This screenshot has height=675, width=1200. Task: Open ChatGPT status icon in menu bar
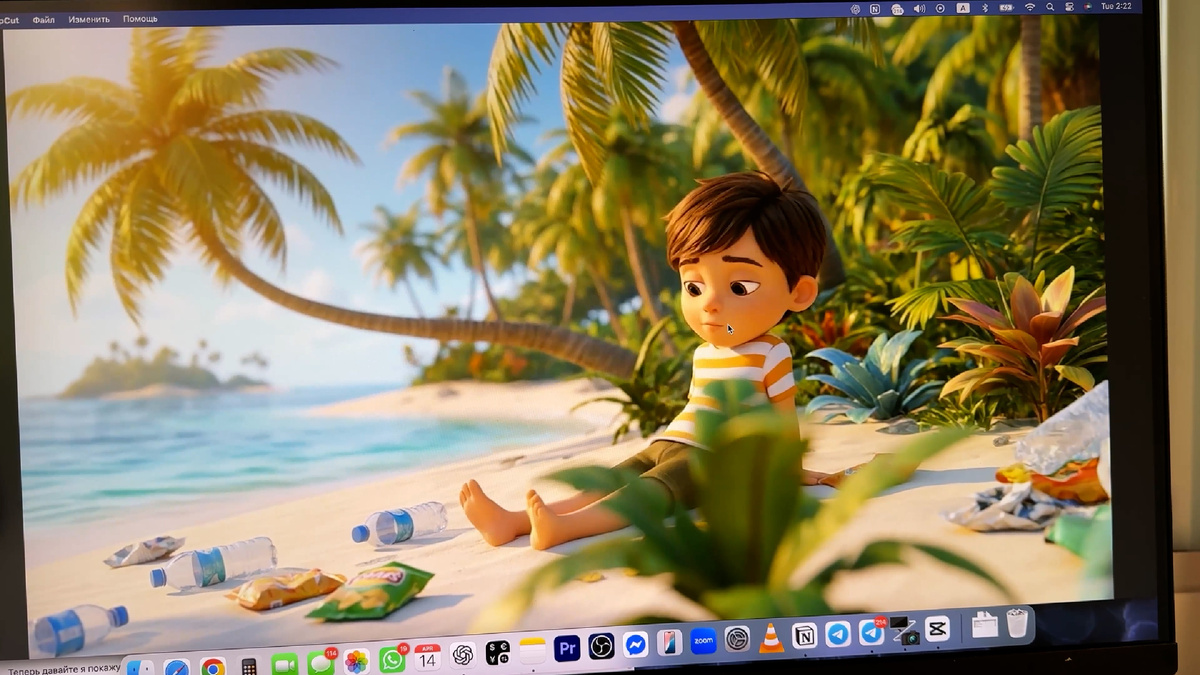[x=855, y=9]
